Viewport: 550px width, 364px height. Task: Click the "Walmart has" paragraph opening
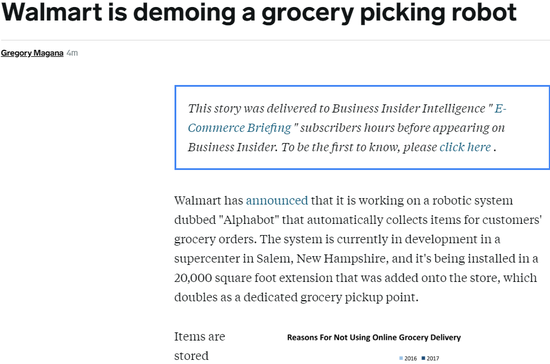tap(209, 201)
